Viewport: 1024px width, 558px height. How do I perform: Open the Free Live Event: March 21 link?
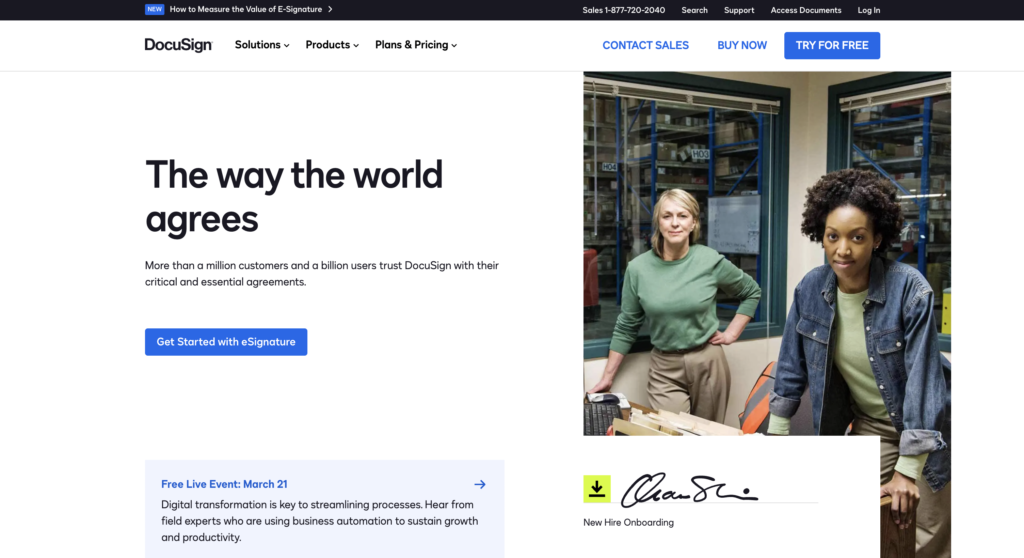pyautogui.click(x=224, y=484)
